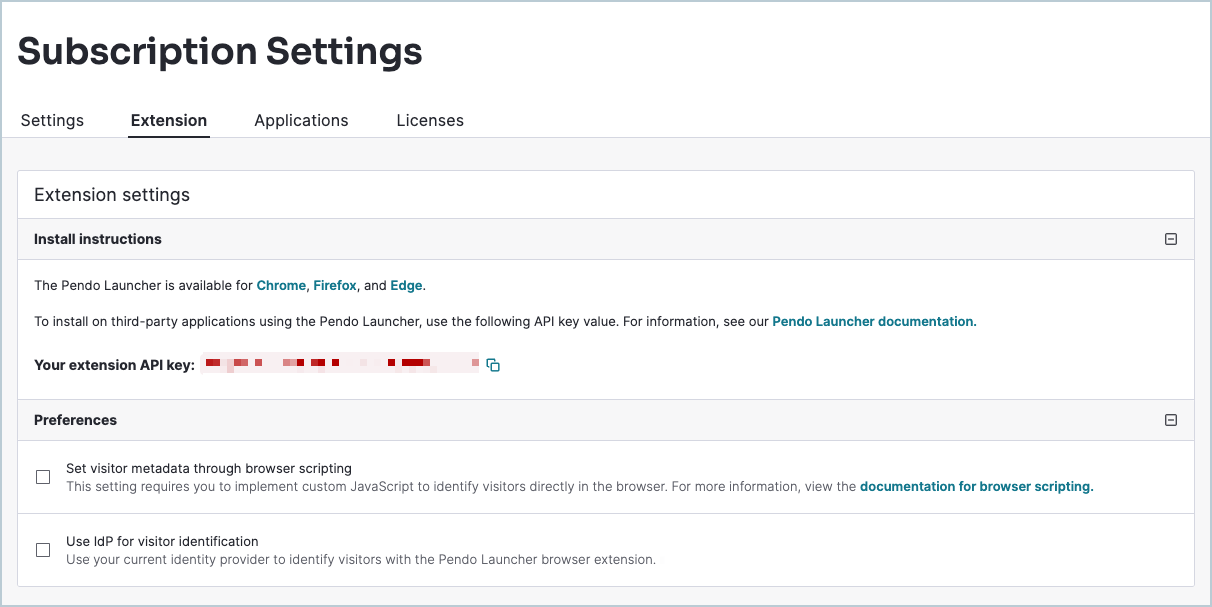The width and height of the screenshot is (1212, 607).
Task: Open the Chrome extension link
Action: pos(281,286)
